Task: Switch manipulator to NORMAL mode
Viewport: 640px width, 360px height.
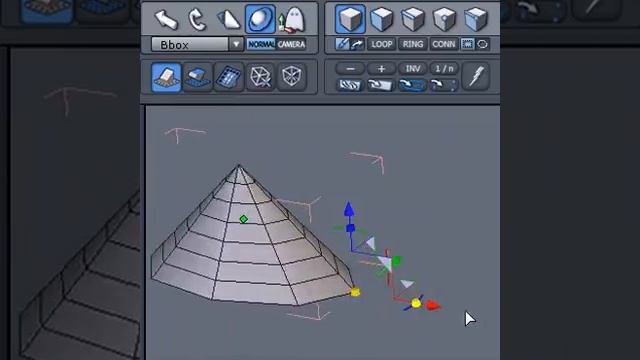Action: (x=261, y=44)
